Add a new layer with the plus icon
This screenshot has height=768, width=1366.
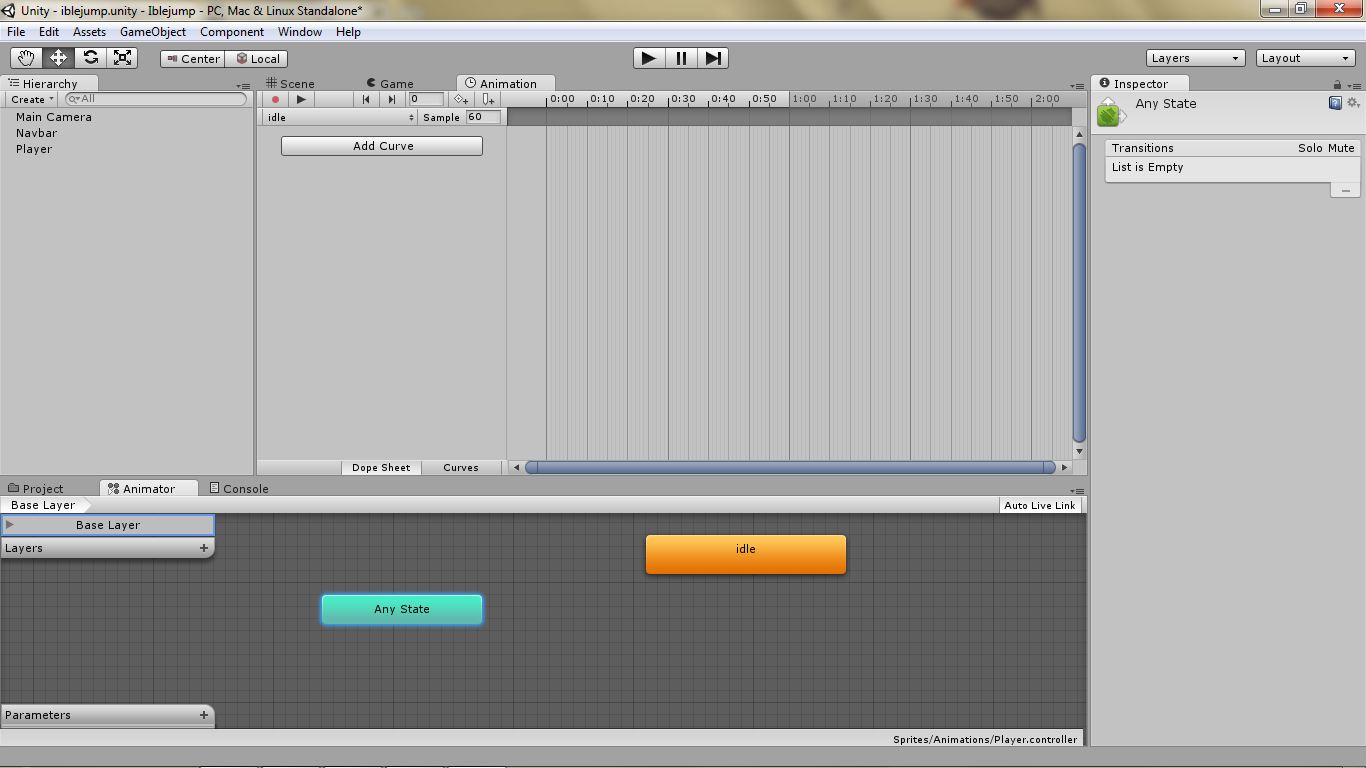click(204, 548)
